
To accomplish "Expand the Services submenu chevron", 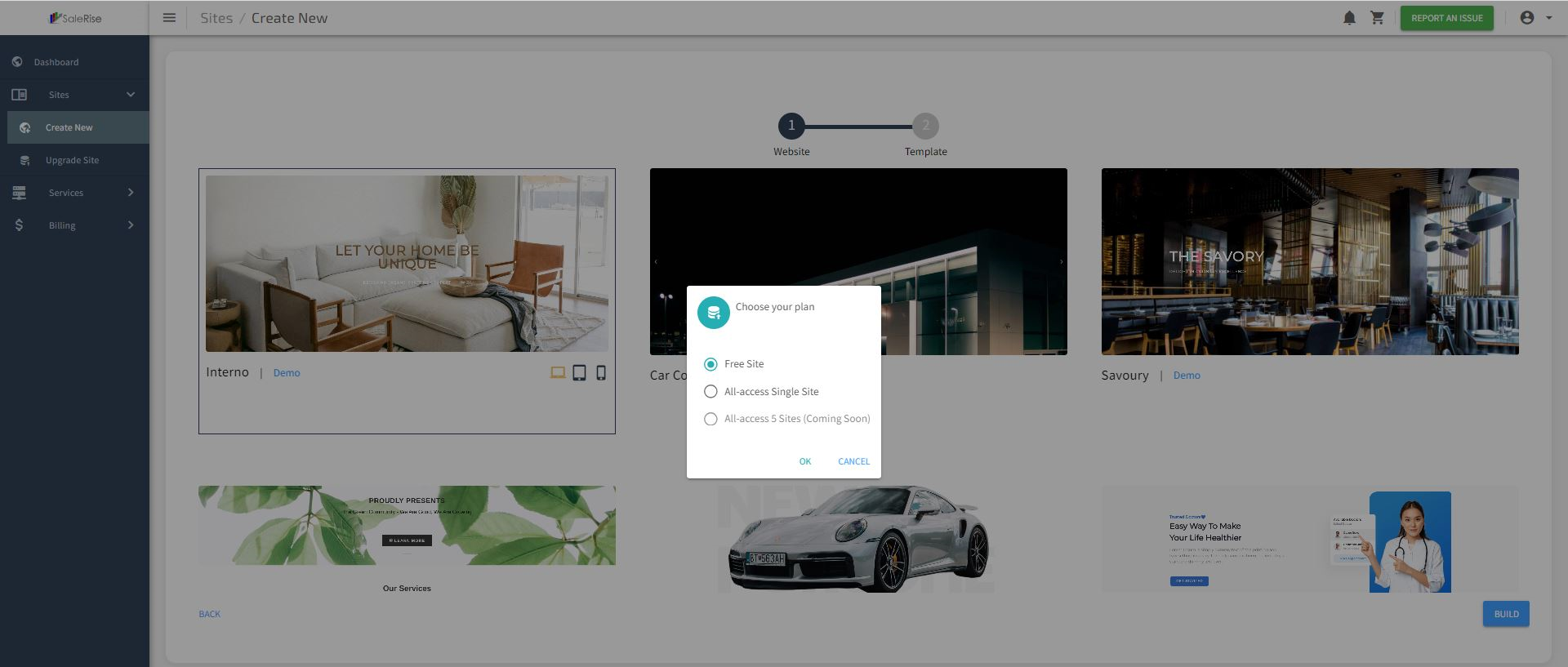I will coord(131,193).
